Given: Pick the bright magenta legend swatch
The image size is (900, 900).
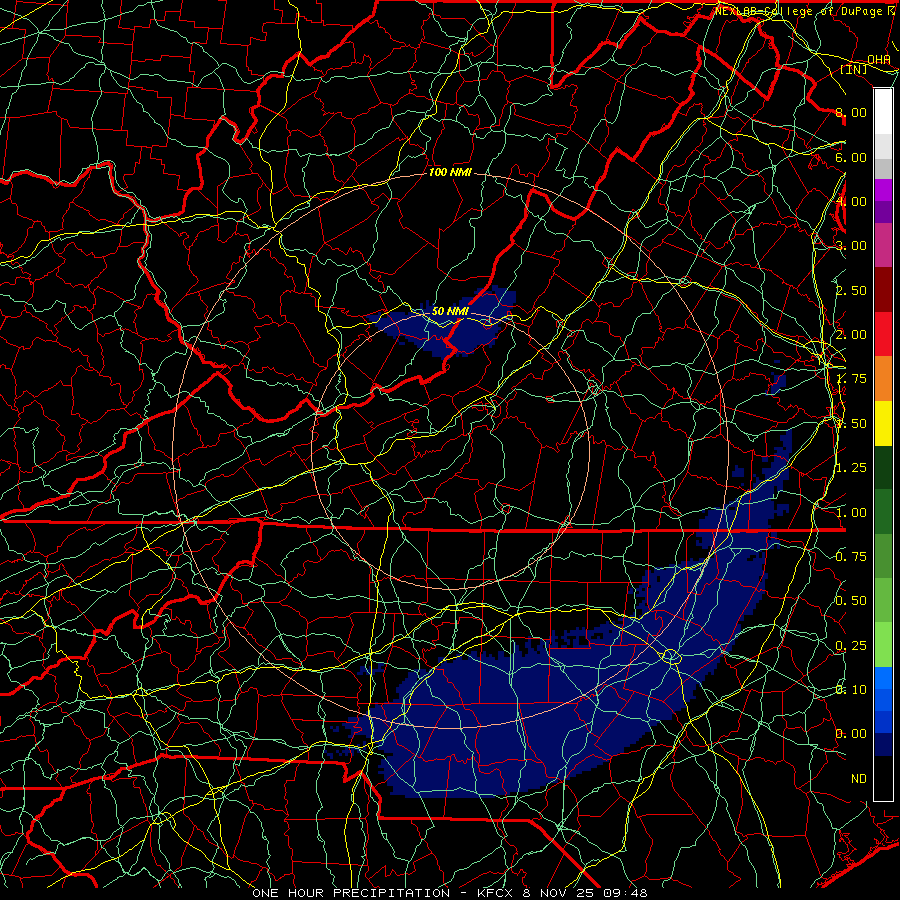Looking at the screenshot, I should coord(883,190).
